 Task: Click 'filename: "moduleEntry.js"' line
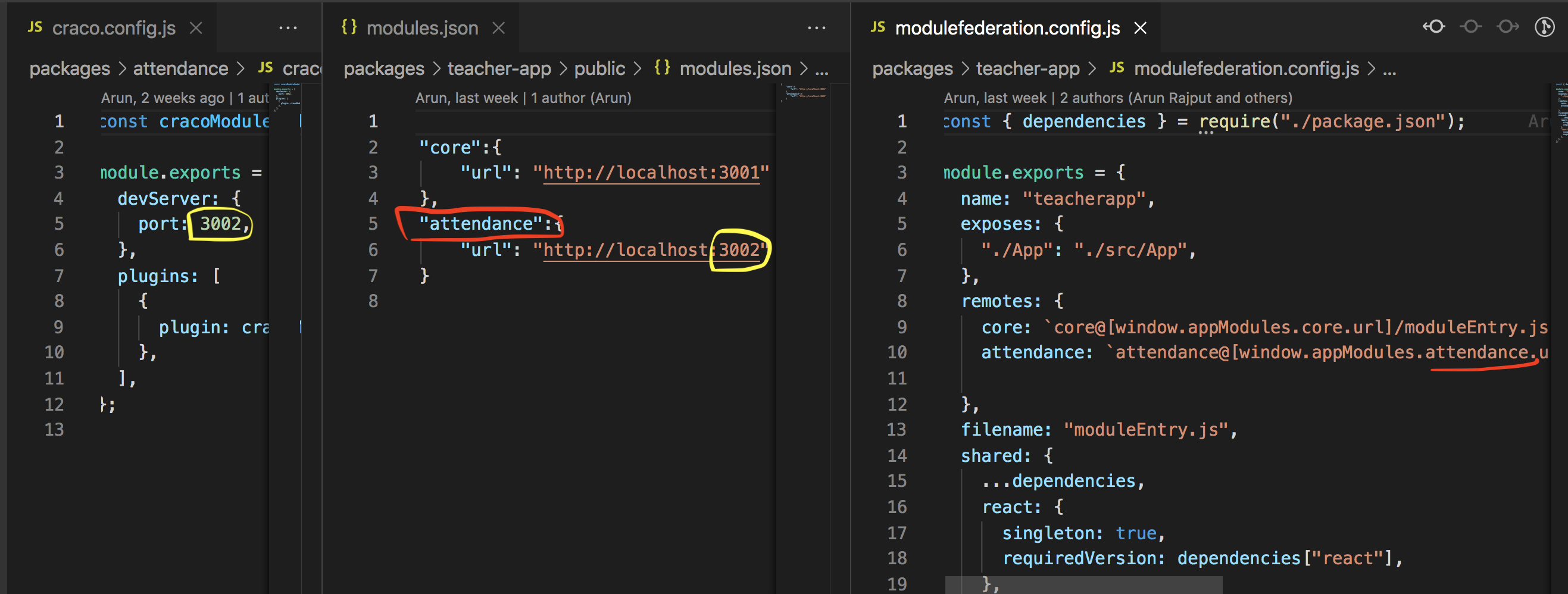coord(1099,430)
